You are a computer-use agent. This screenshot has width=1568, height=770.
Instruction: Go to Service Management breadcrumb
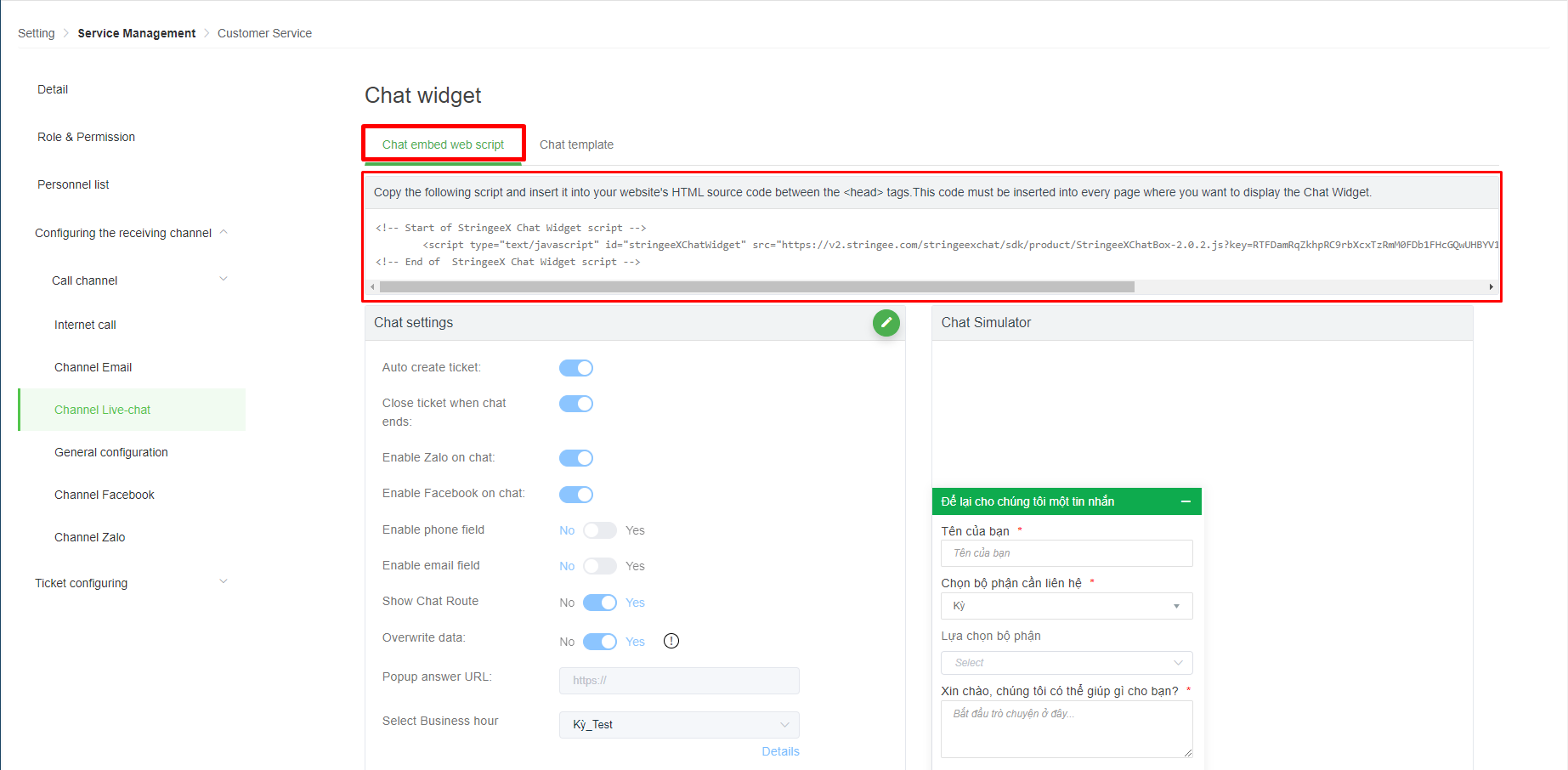tap(137, 33)
